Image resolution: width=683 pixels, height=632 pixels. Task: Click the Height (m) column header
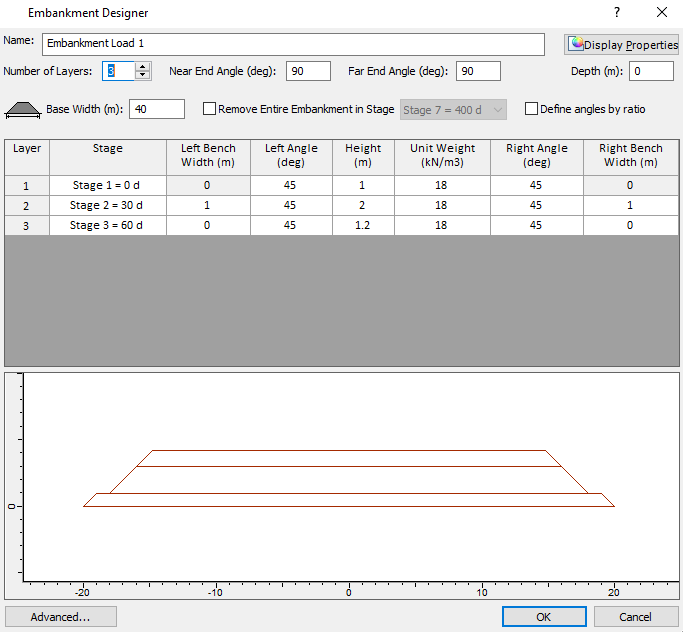[x=363, y=157]
